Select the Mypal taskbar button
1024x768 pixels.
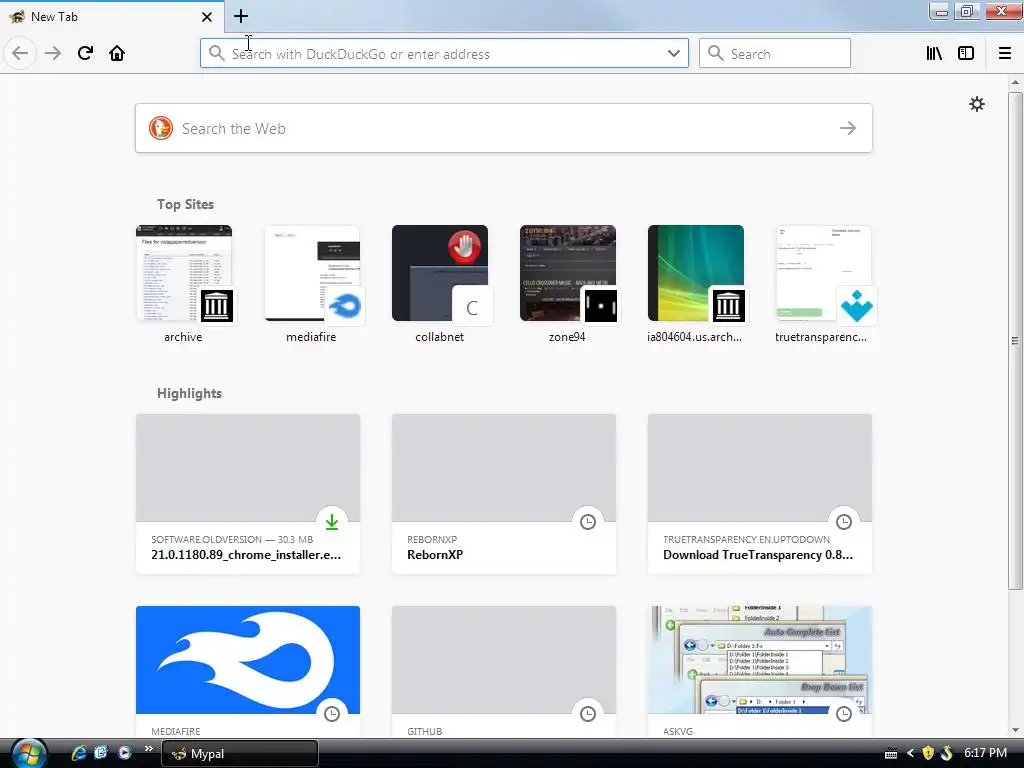click(x=239, y=754)
